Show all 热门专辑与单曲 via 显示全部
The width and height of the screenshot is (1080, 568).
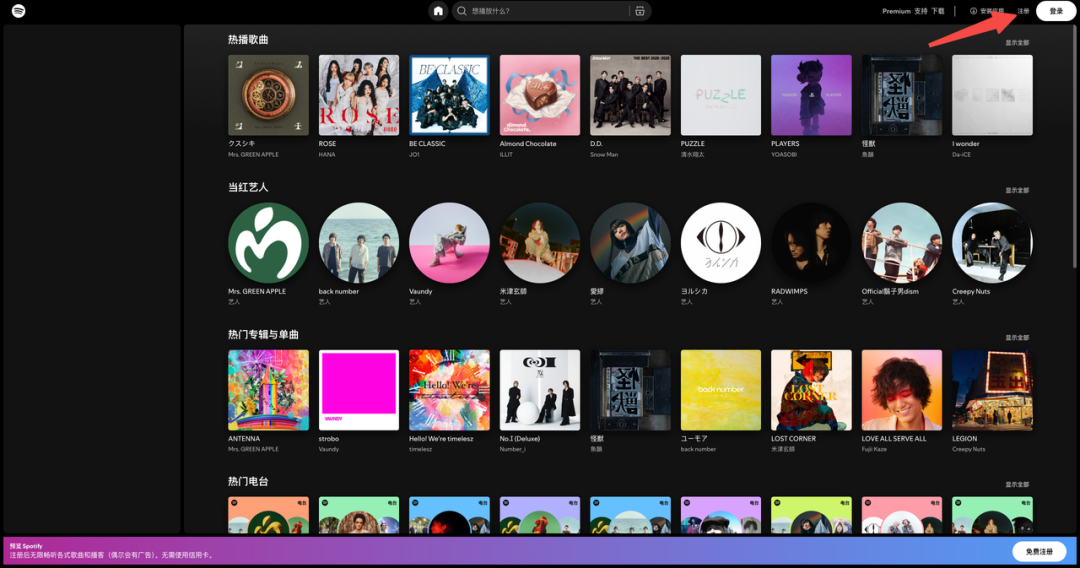click(x=1017, y=337)
